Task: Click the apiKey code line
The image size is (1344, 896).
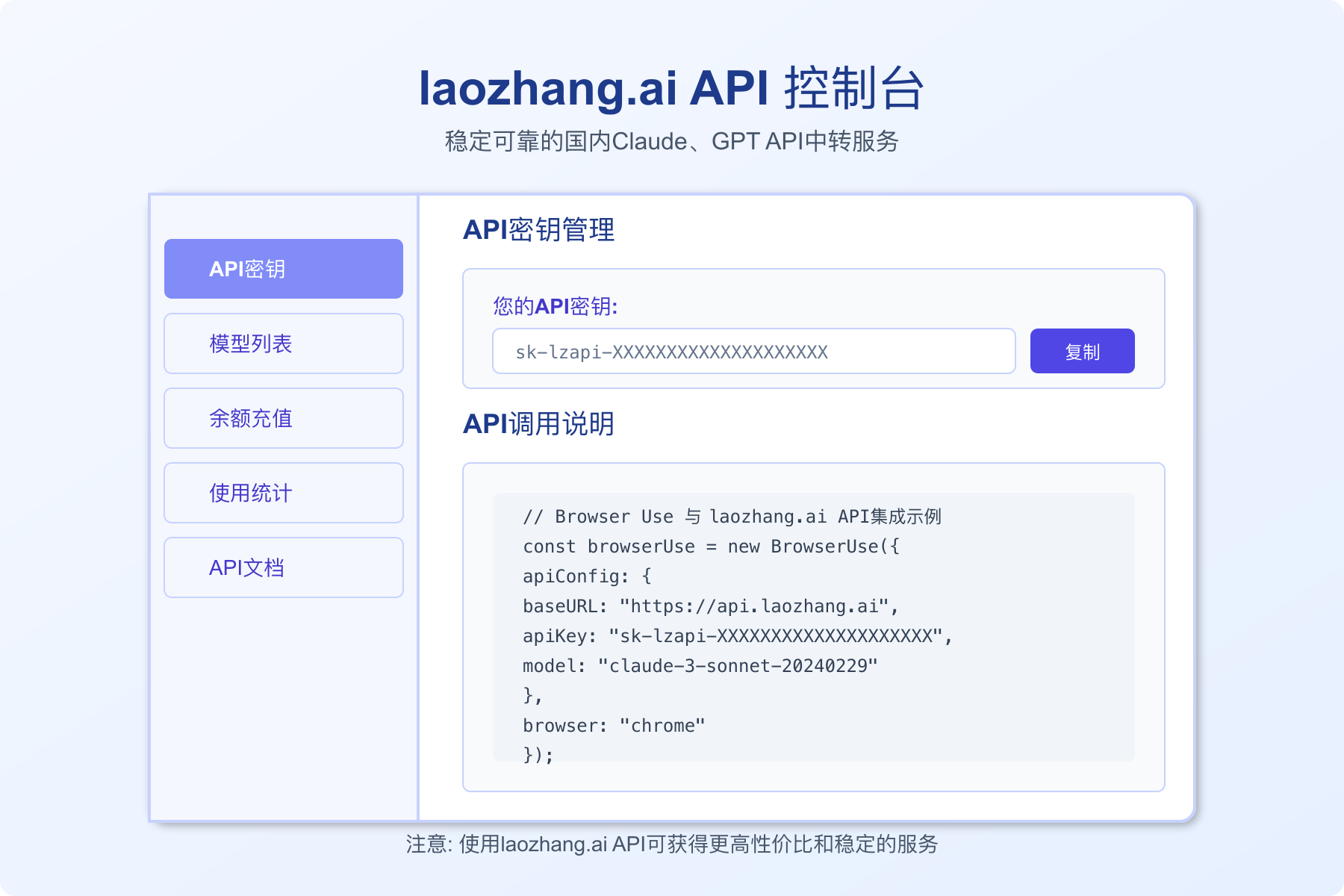Action: (x=738, y=636)
